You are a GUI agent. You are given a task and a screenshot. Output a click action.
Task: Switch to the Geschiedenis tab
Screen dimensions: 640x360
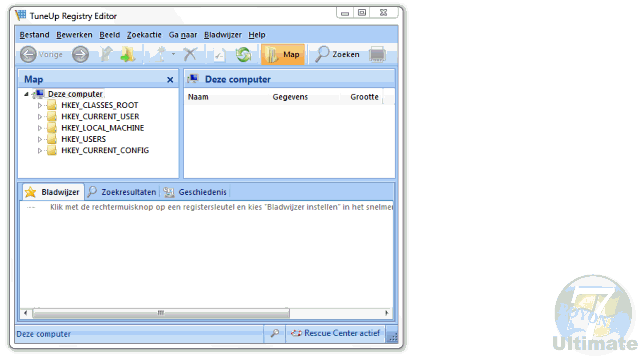tap(196, 192)
